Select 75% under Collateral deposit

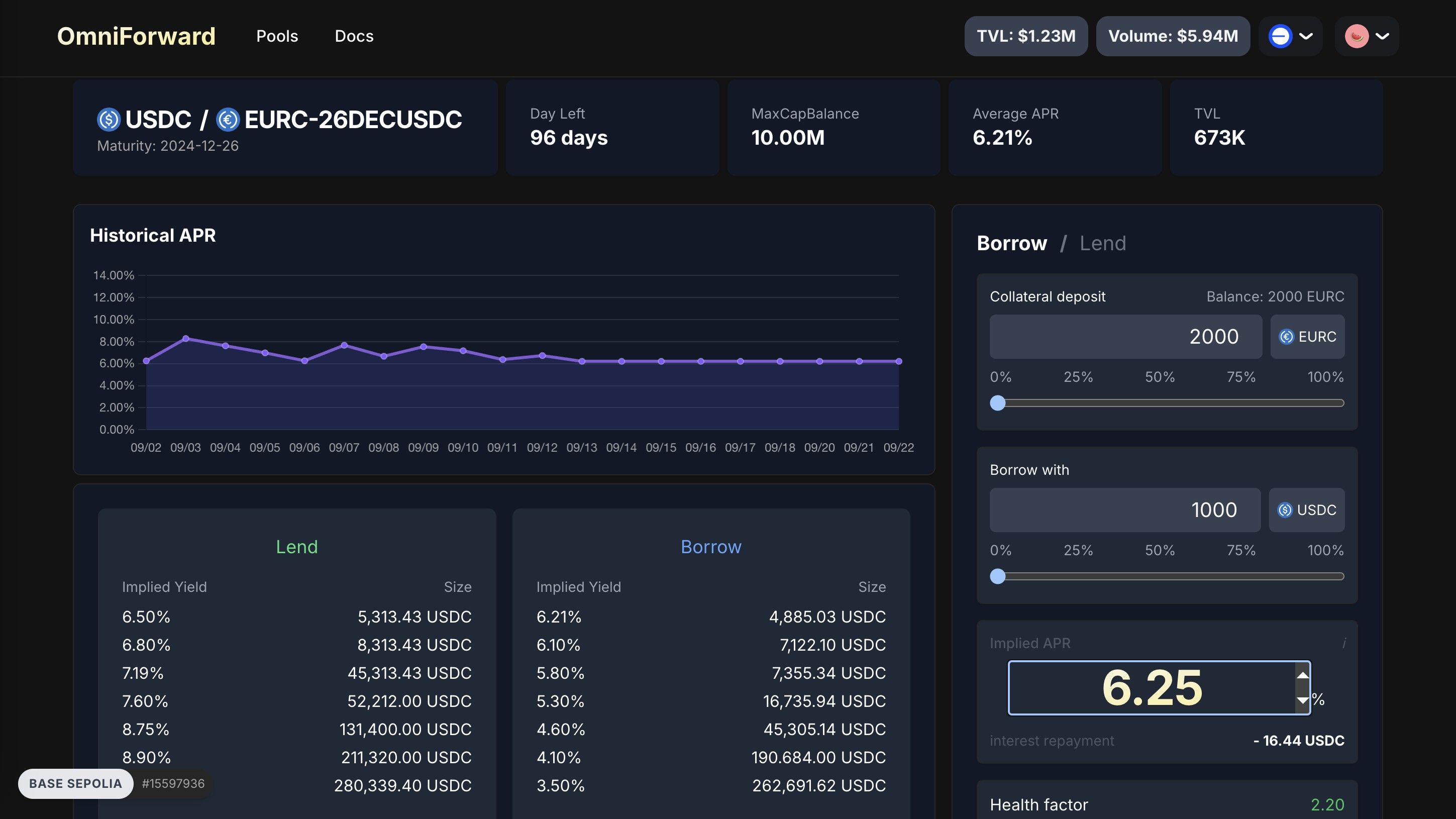(x=1241, y=377)
